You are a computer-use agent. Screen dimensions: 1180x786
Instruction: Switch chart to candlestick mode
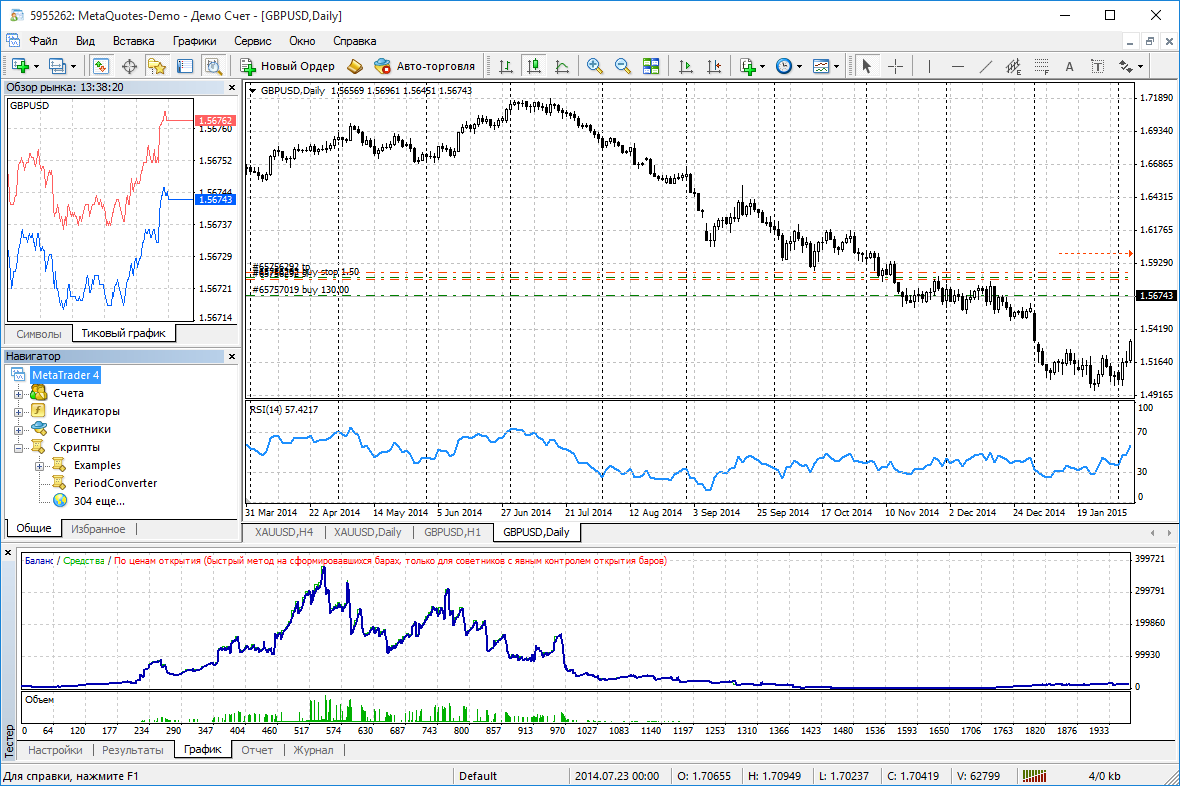[534, 66]
